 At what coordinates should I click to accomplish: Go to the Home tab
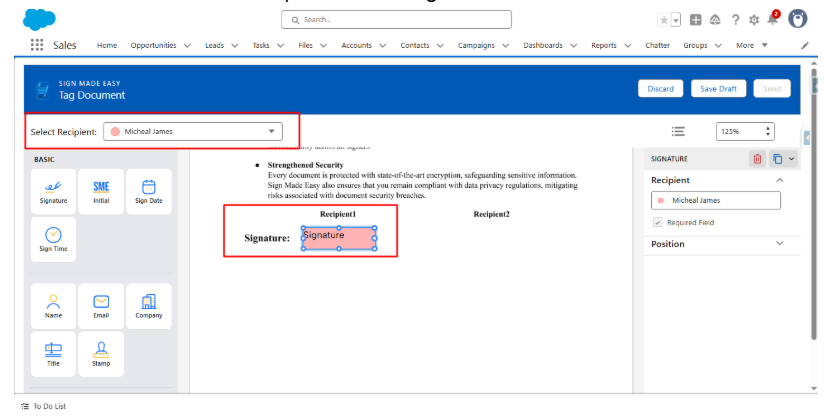tap(107, 45)
